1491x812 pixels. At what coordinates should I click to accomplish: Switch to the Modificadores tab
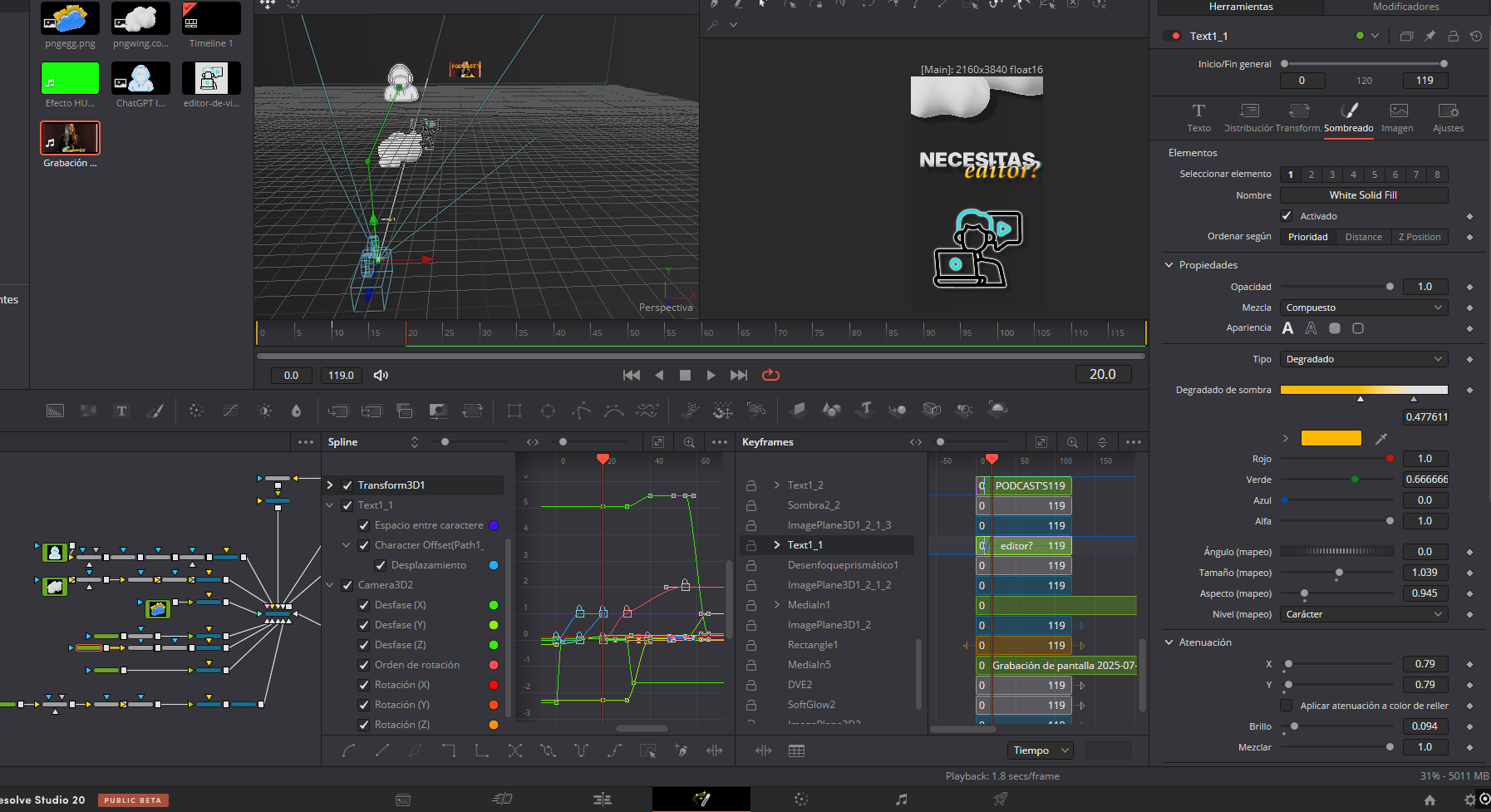click(x=1405, y=7)
